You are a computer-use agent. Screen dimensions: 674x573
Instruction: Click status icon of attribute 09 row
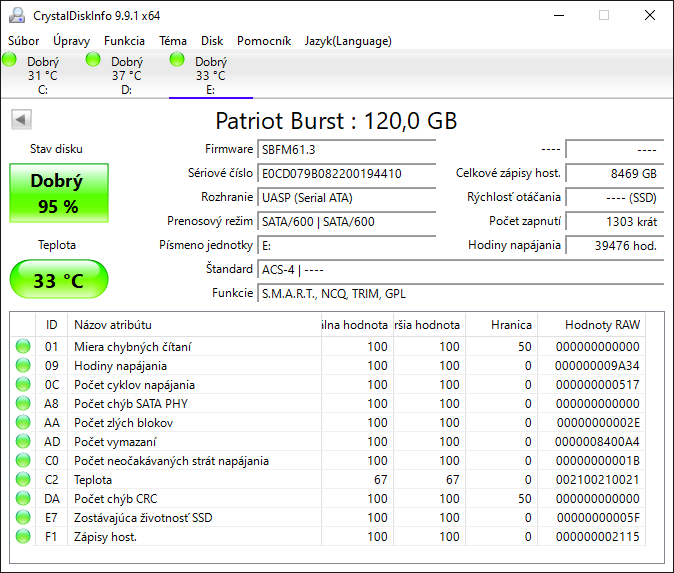23,365
